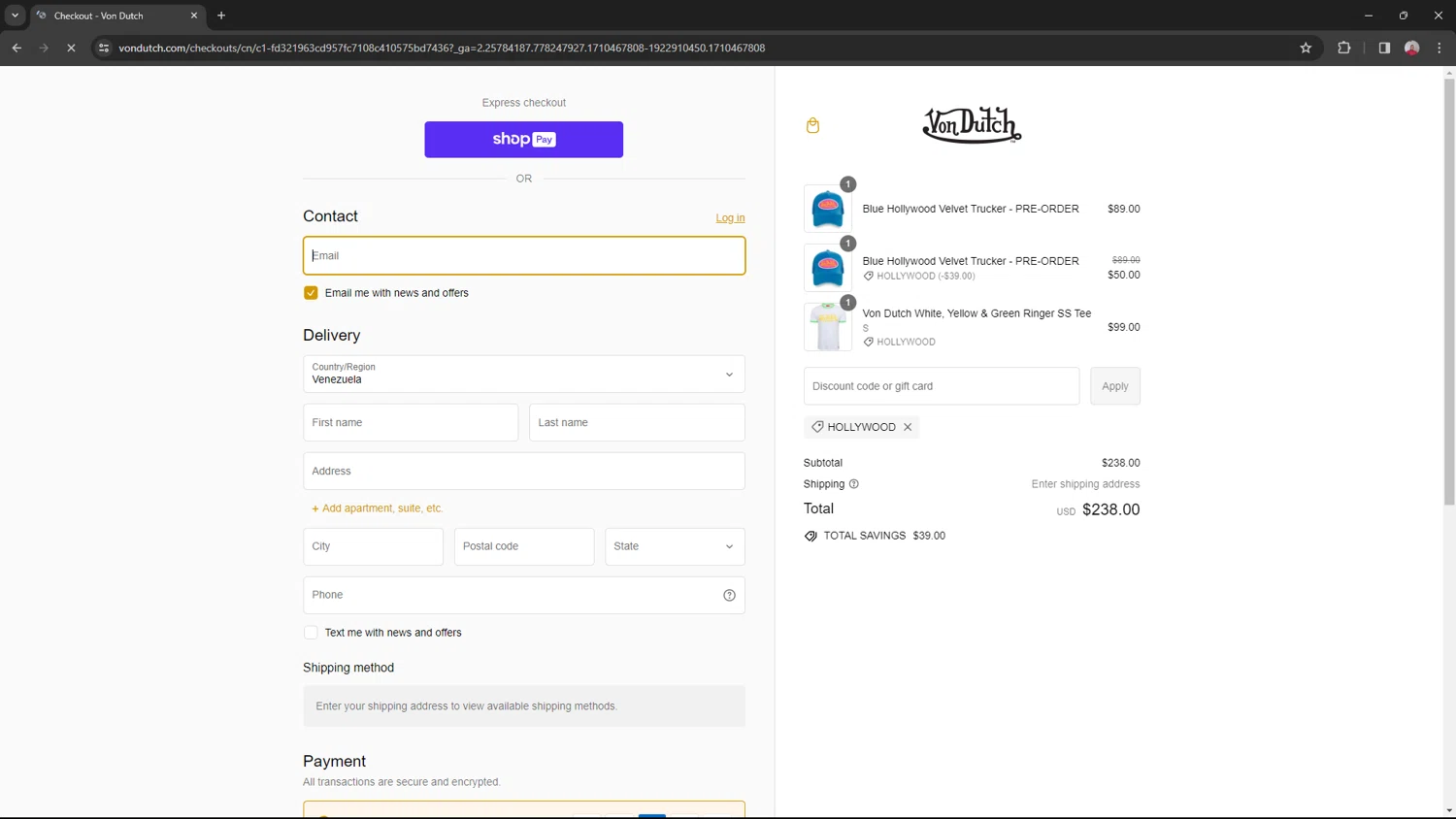This screenshot has width=1456, height=819.
Task: Close the Checkout - Von Dutch tab
Action: tap(194, 16)
